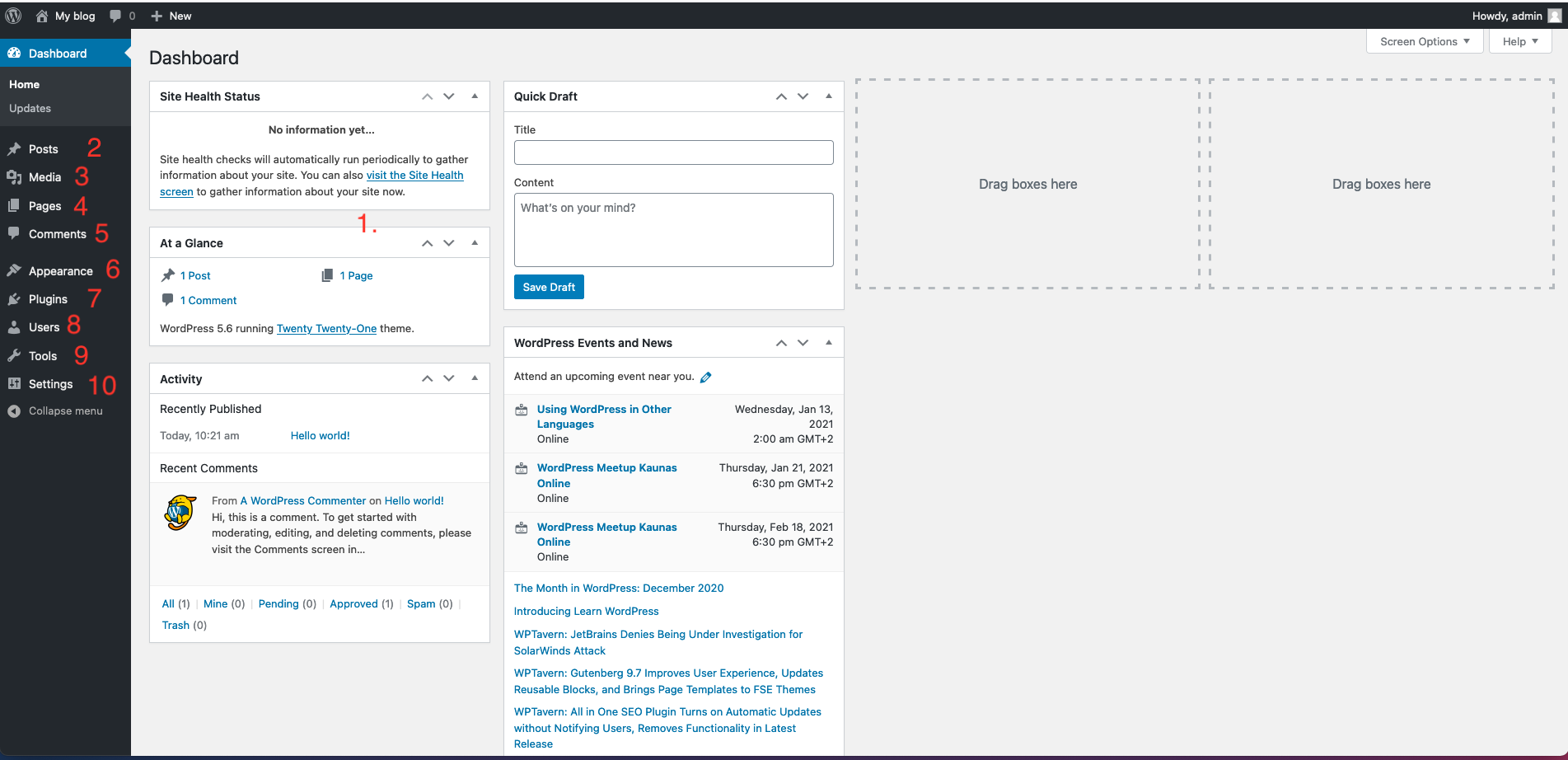Move Site Health Status box up

click(x=427, y=96)
